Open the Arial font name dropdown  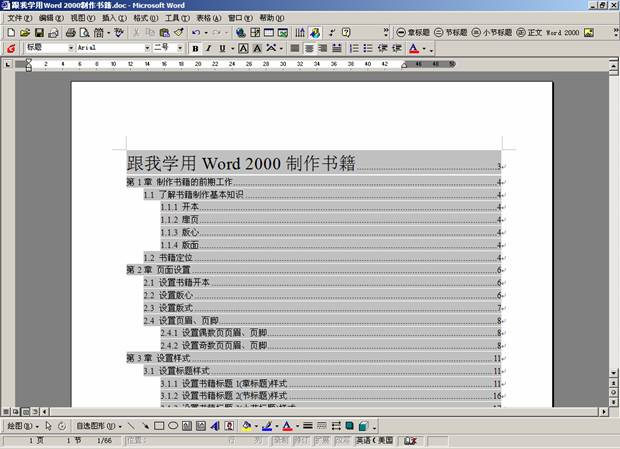110,48
